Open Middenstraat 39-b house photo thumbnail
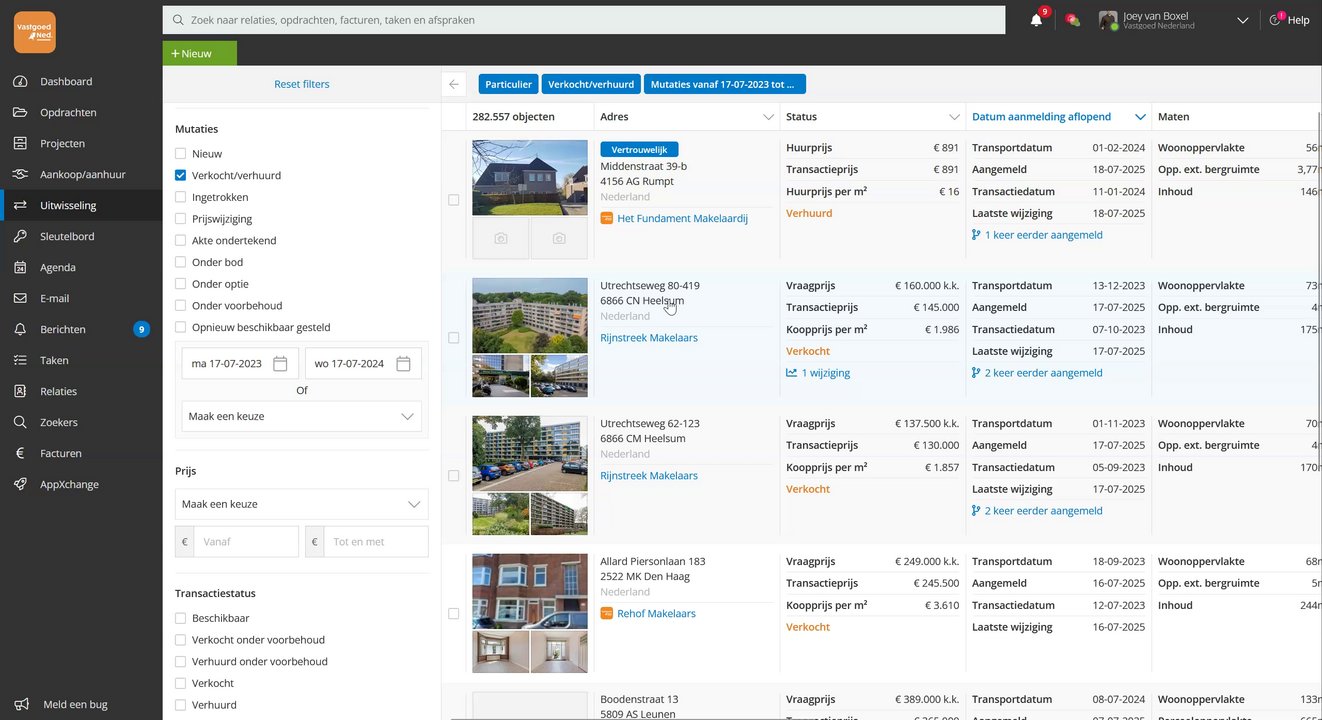Image resolution: width=1322 pixels, height=720 pixels. pos(530,178)
